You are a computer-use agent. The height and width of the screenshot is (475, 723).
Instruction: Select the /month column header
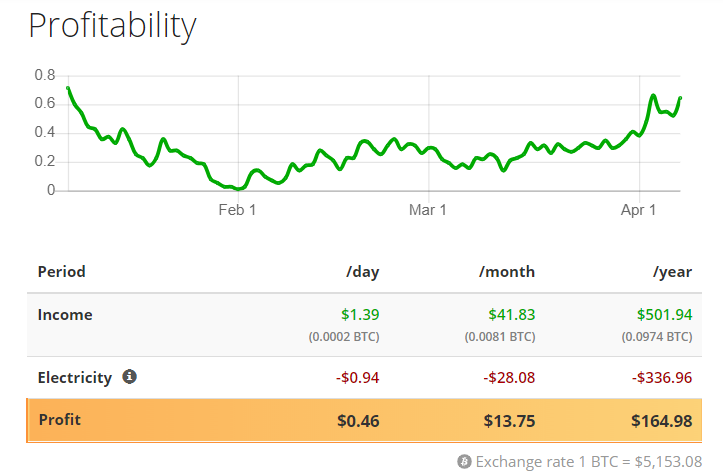point(507,271)
